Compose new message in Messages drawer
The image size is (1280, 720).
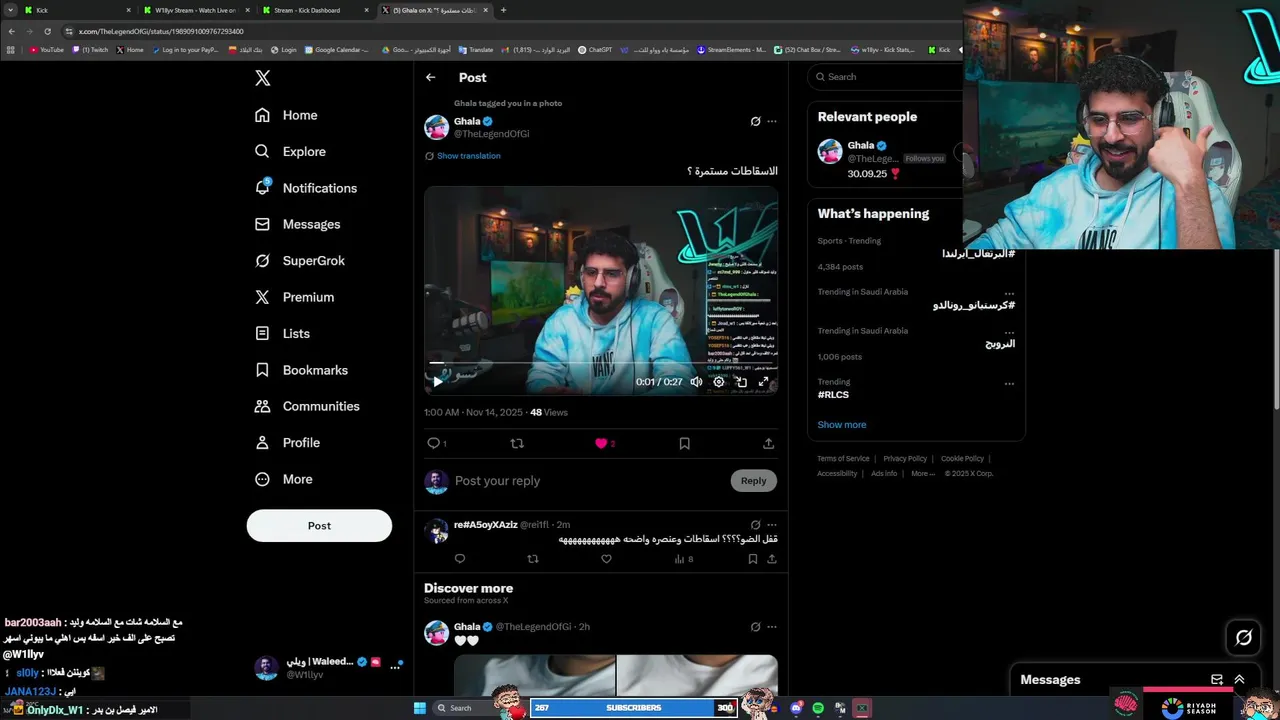1217,680
